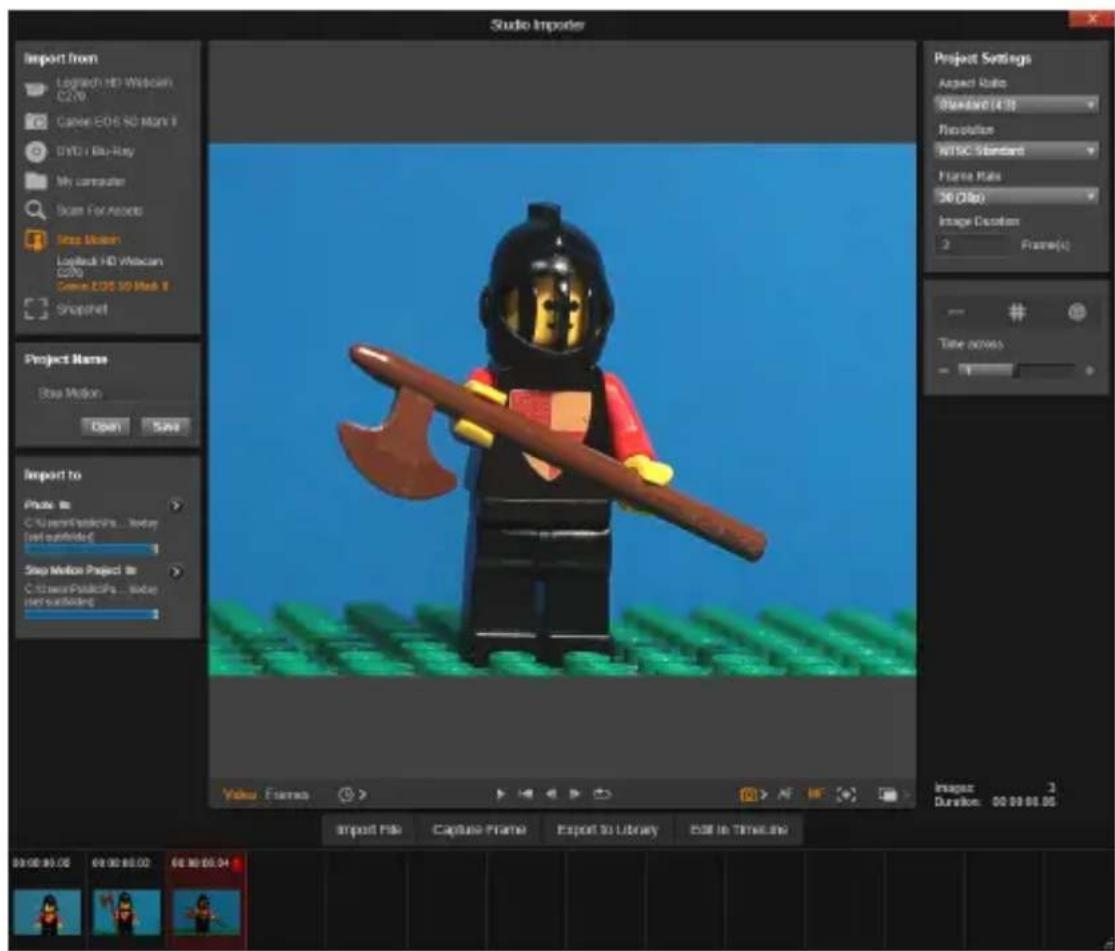Step forward one frame
Viewport: 1115px width, 951px height.
pos(575,794)
